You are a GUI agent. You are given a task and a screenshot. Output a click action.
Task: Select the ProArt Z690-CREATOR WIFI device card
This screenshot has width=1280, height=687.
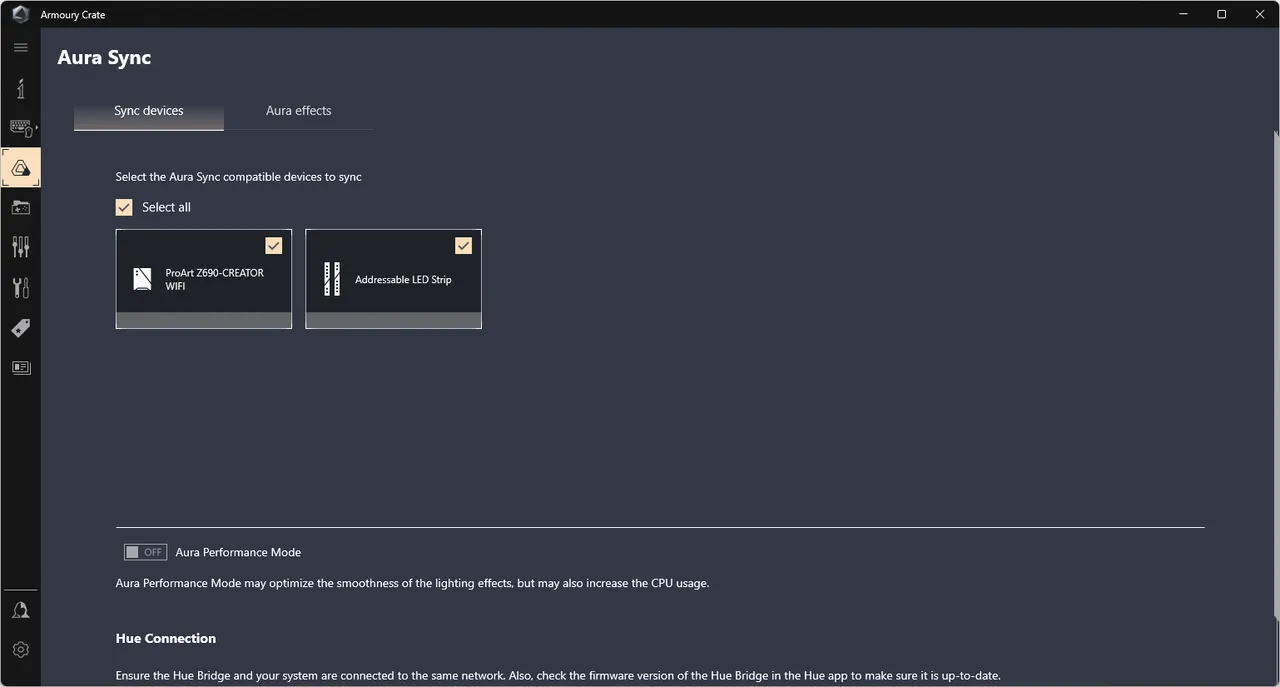(x=204, y=279)
